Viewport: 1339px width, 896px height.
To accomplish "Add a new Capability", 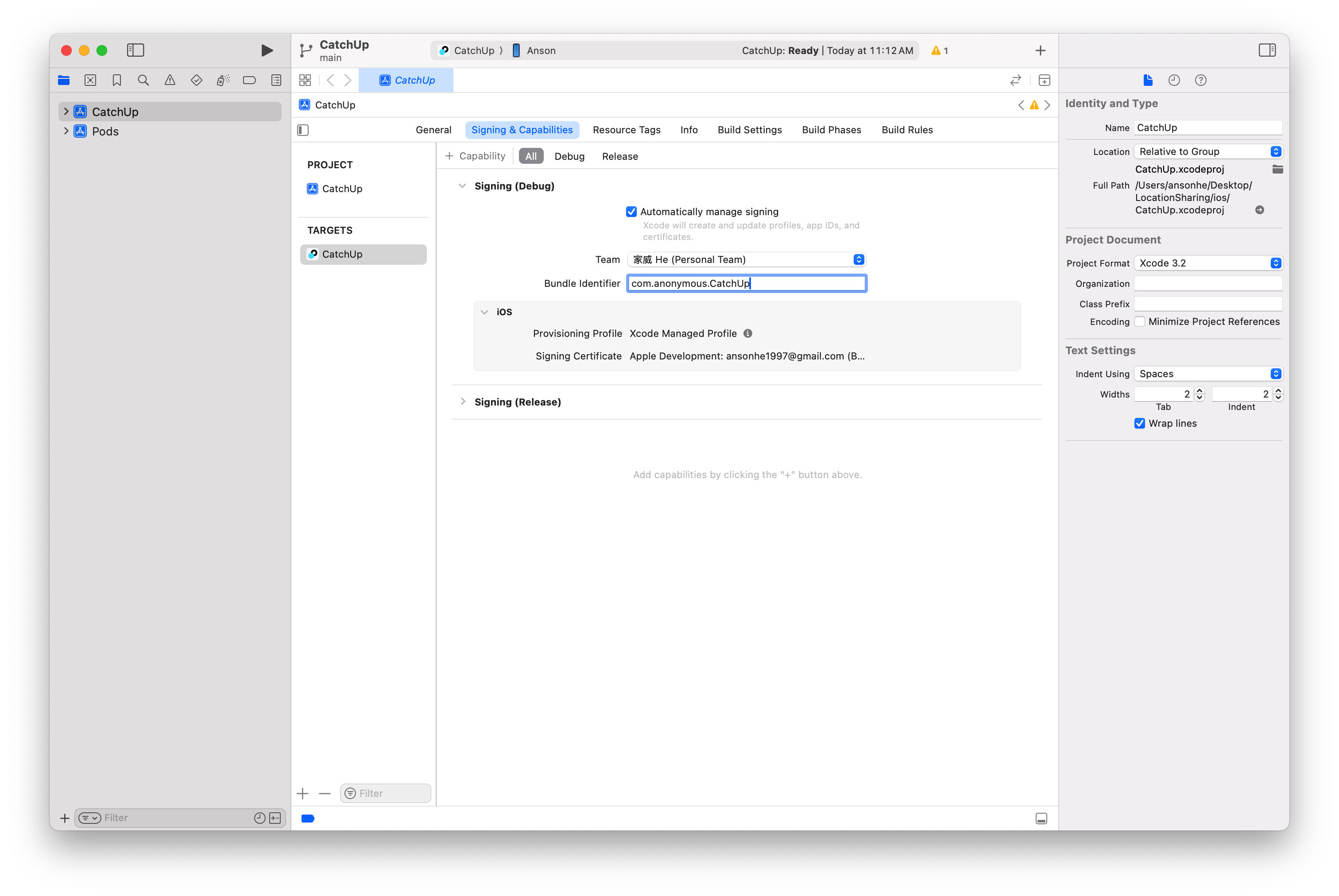I will coord(475,156).
